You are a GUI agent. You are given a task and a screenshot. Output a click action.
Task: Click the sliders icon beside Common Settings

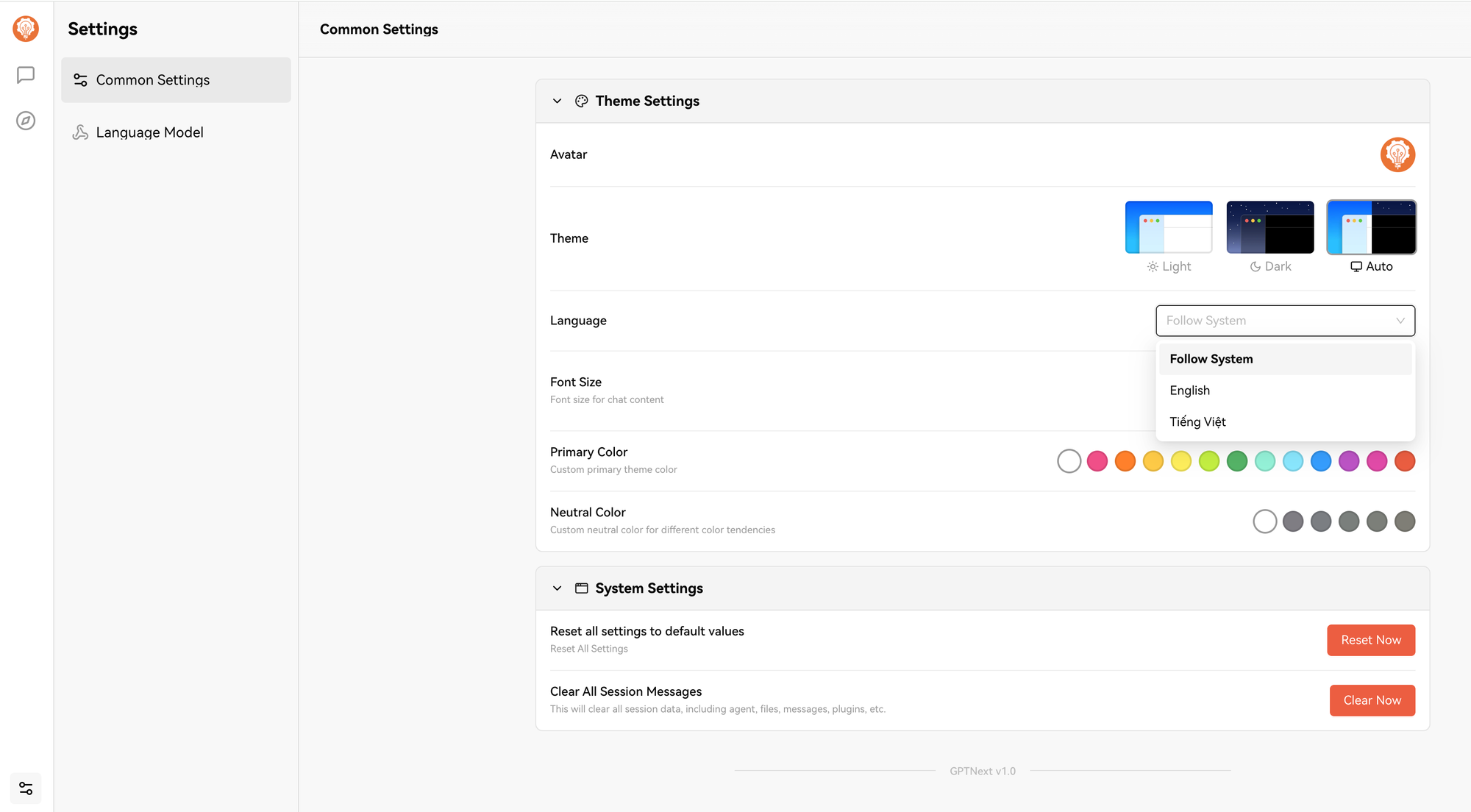(x=81, y=80)
